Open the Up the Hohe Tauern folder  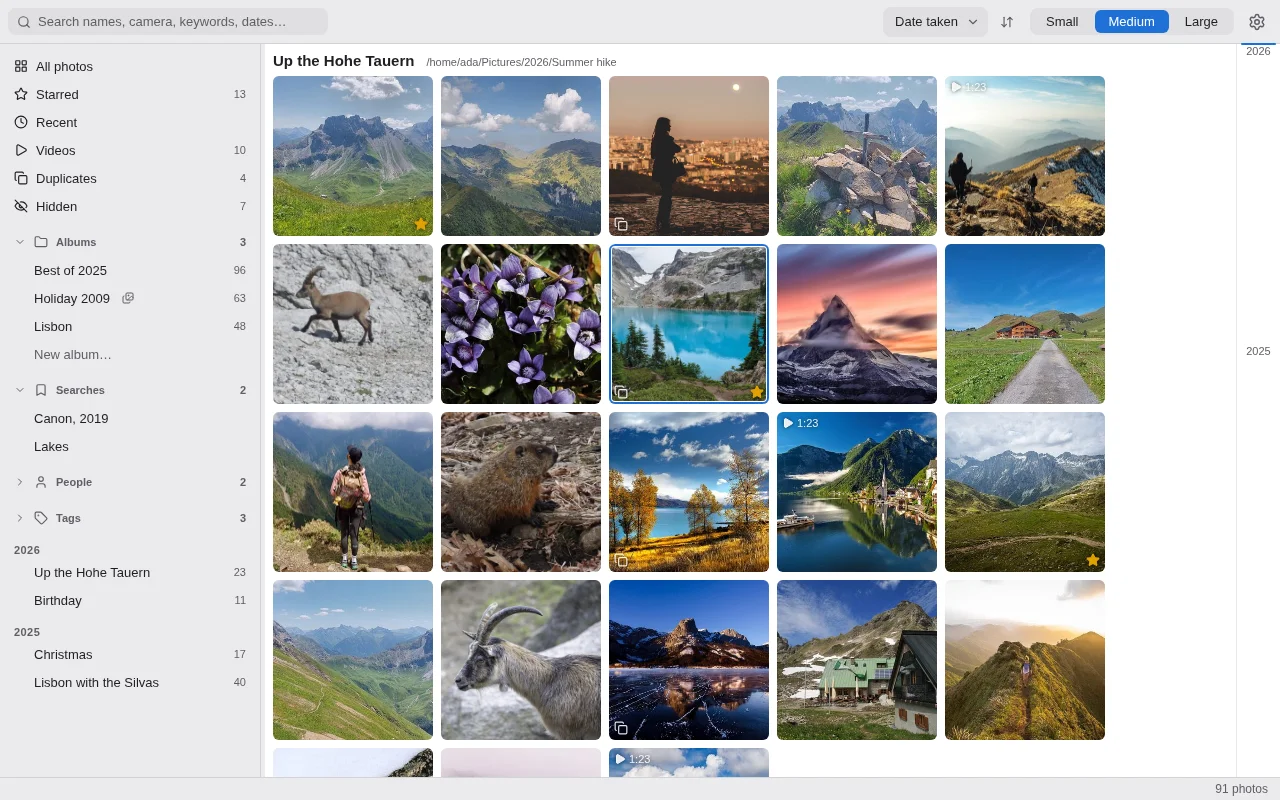[x=130, y=572]
